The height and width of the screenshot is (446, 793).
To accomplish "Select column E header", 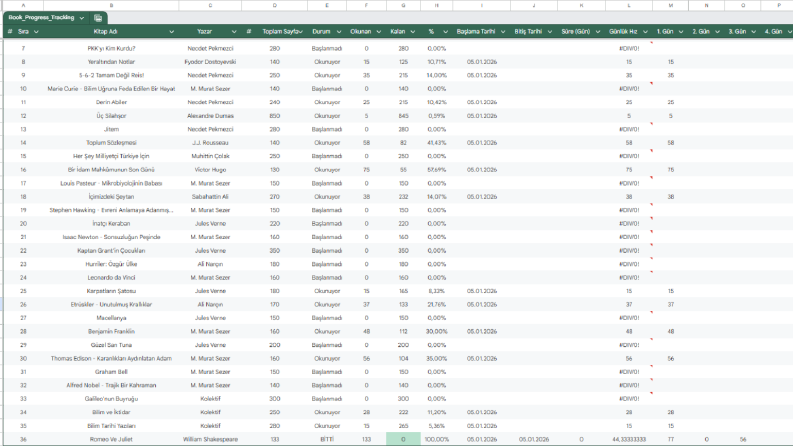I will 327,5.
